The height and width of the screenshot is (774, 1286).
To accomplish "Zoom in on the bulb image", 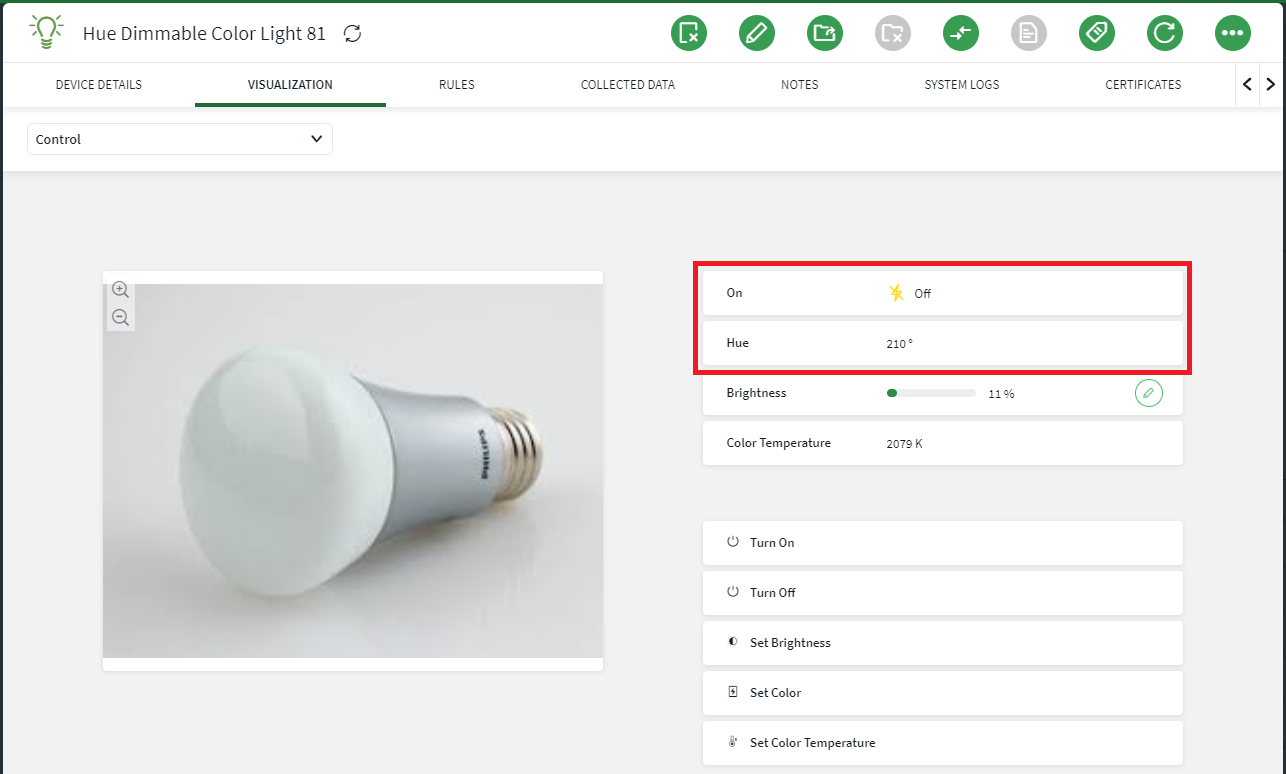I will point(120,290).
